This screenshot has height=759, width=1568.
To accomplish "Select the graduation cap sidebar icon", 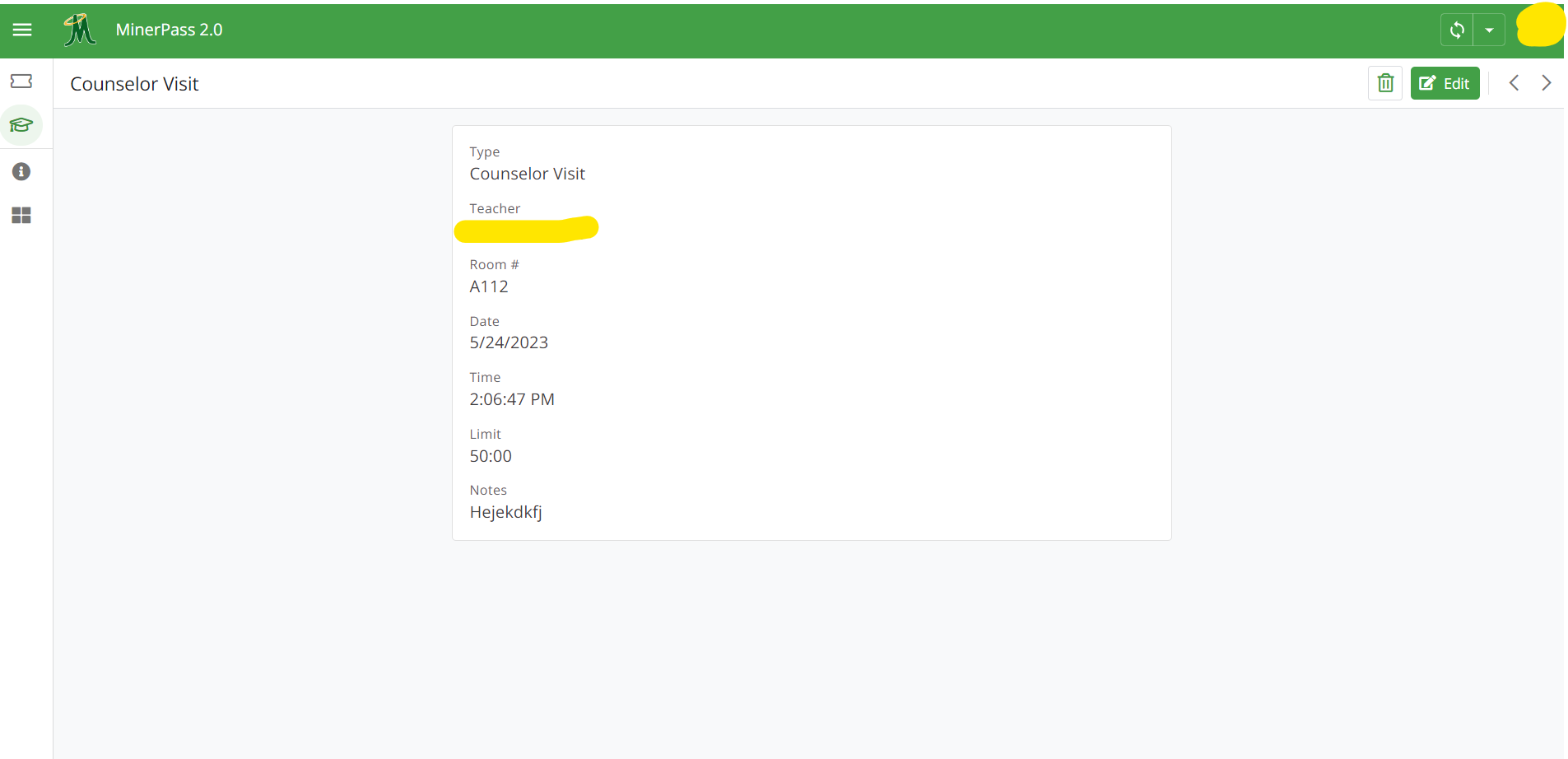I will [x=21, y=125].
